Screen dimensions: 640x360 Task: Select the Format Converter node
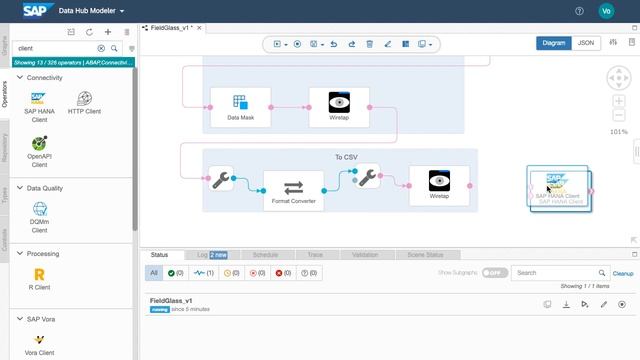293,191
